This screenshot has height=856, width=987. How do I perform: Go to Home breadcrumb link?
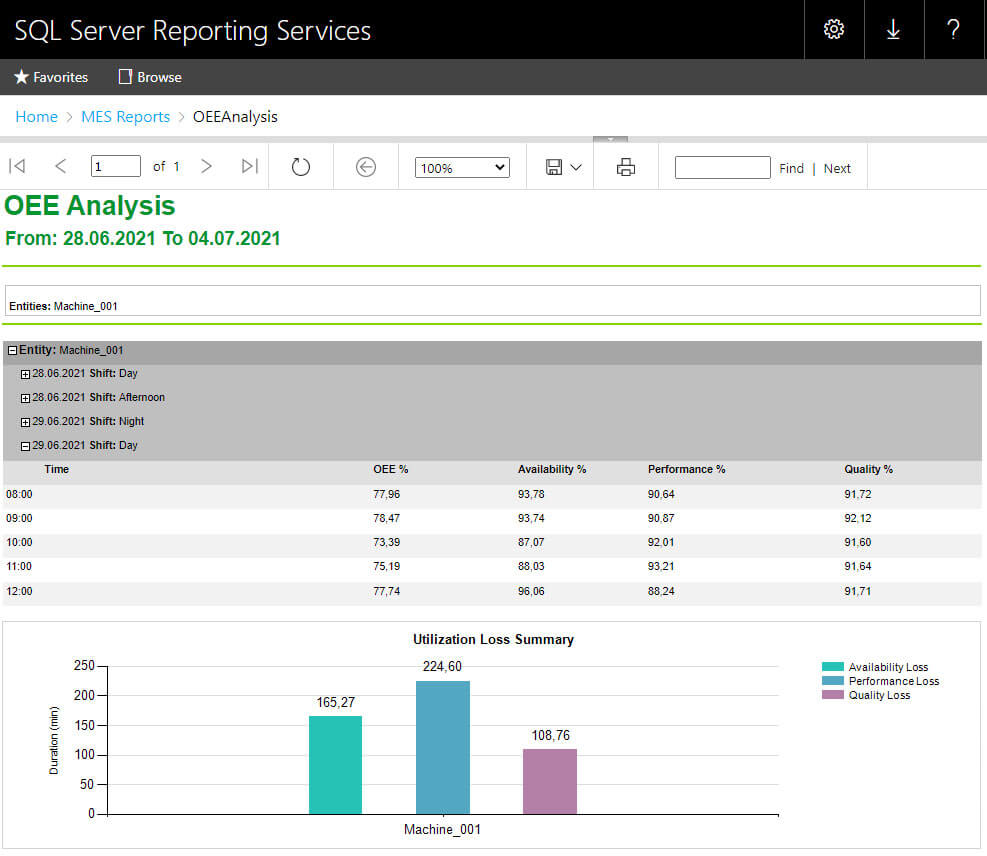(37, 117)
